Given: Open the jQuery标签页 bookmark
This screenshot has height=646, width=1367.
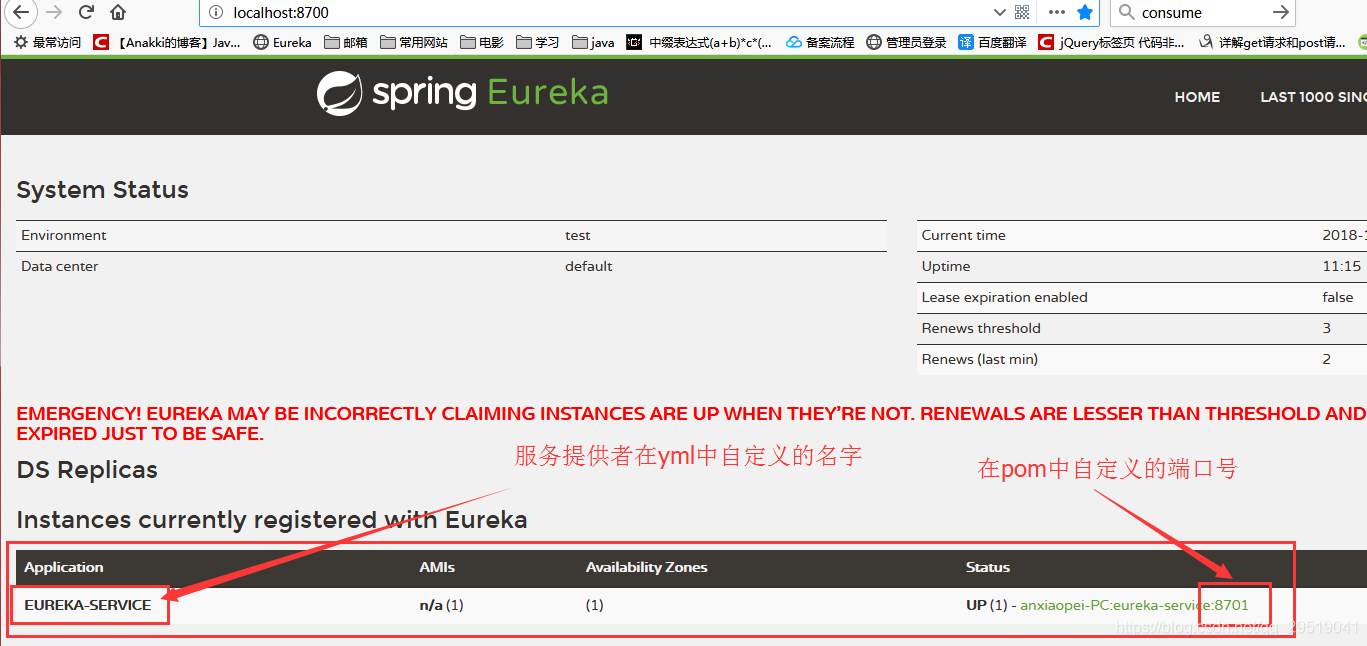Looking at the screenshot, I should (1111, 42).
